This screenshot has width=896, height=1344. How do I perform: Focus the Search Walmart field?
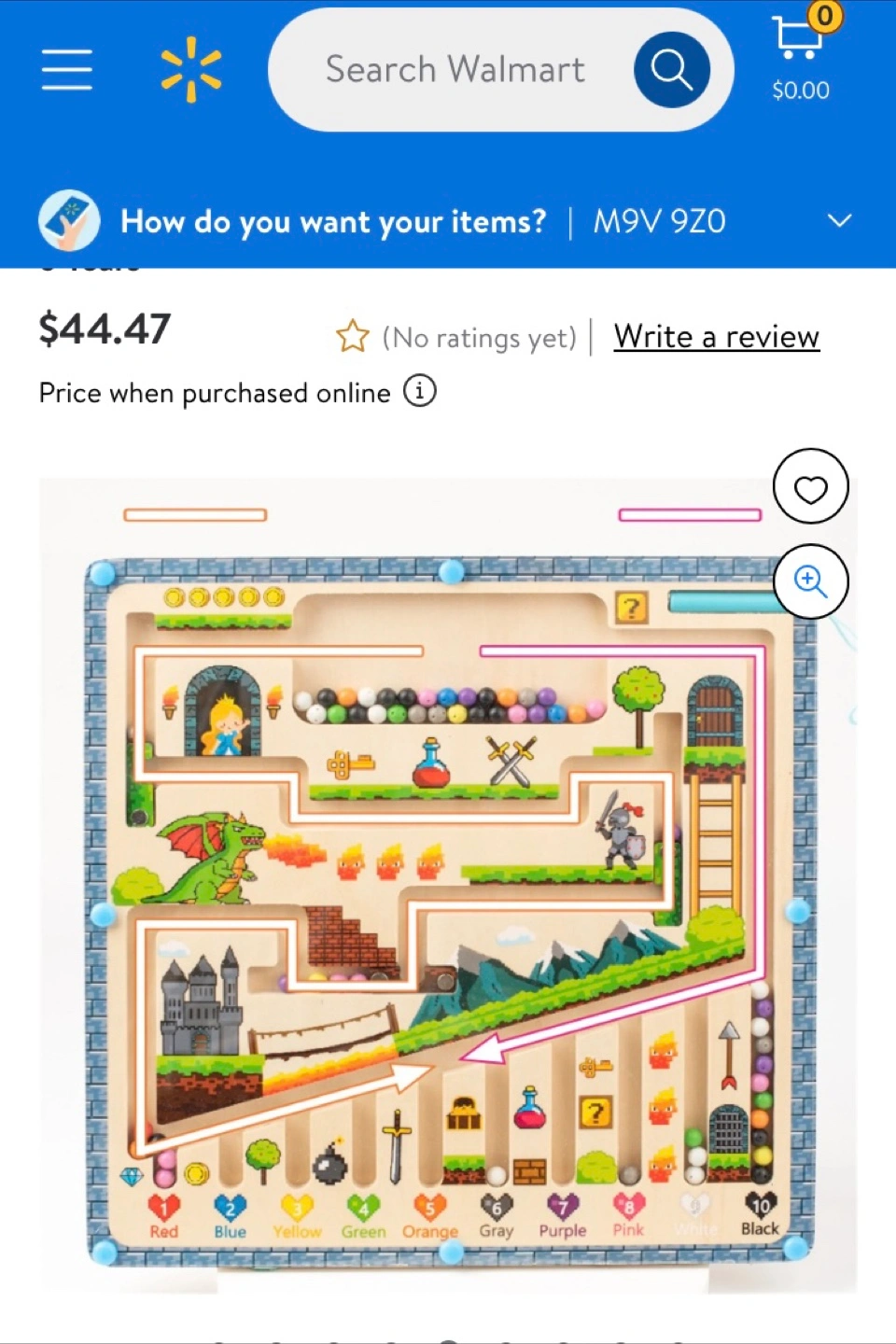455,69
